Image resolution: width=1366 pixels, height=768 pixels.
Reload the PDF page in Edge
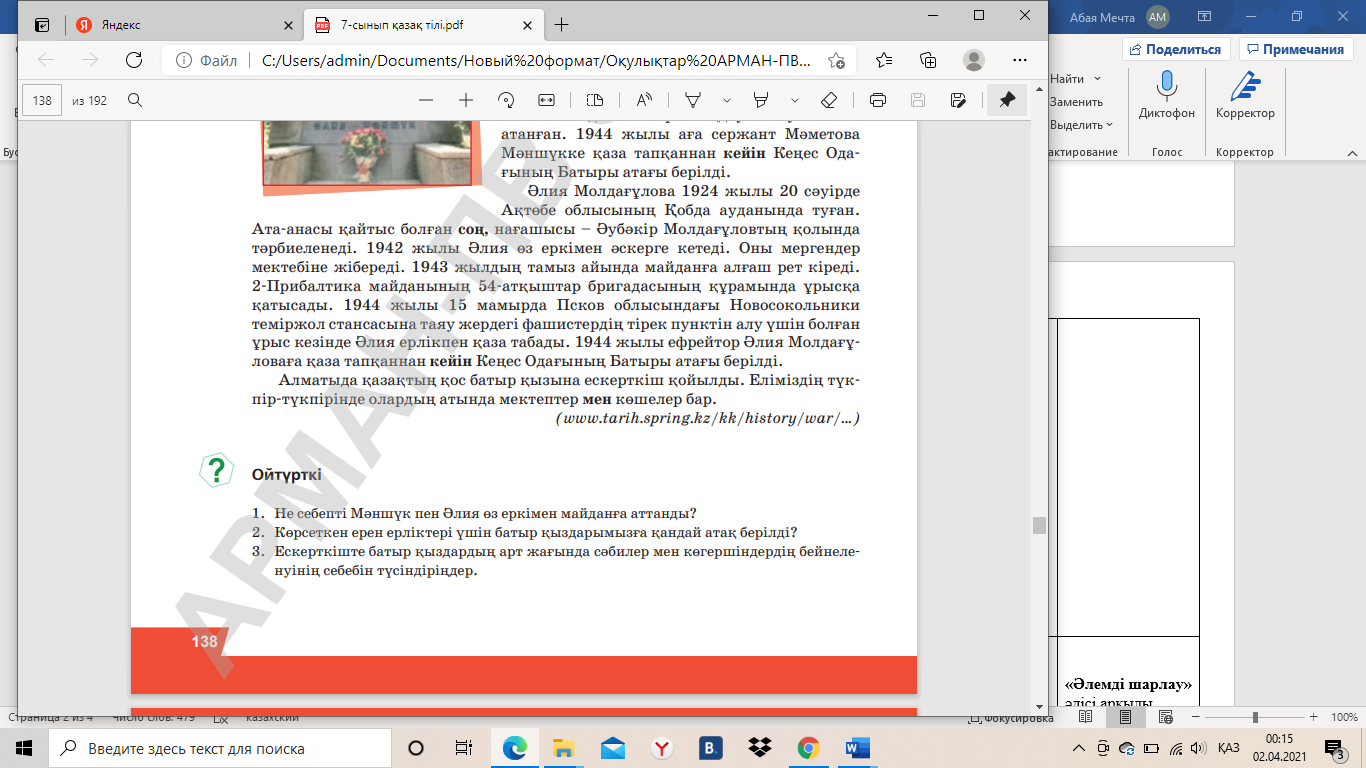coord(133,60)
